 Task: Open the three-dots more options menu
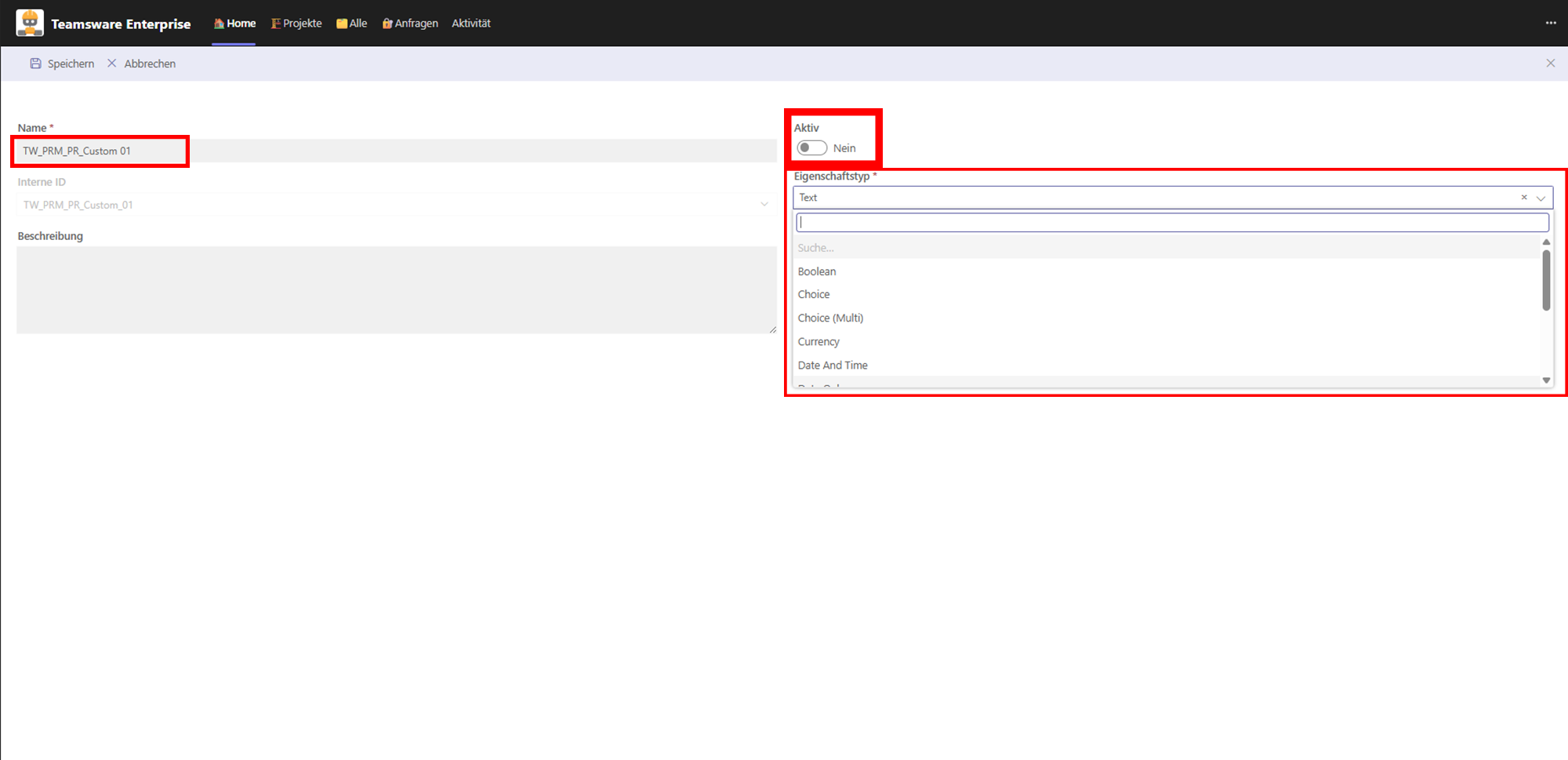click(x=1550, y=23)
